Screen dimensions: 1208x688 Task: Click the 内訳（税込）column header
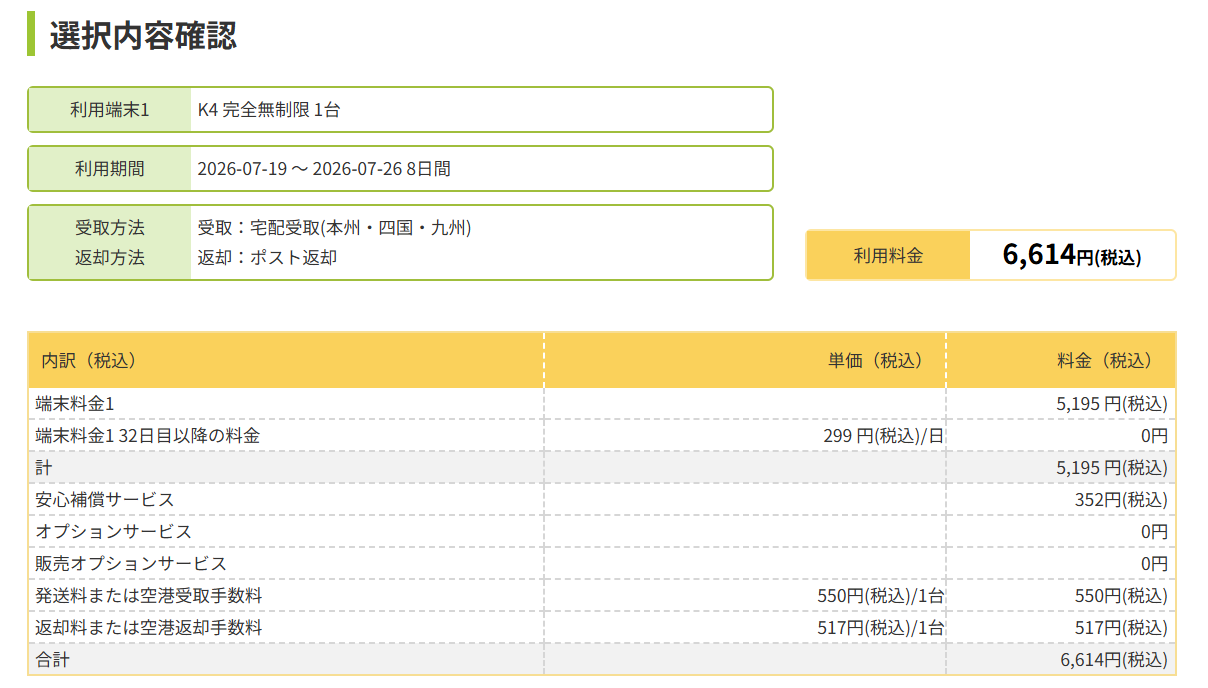click(88, 360)
